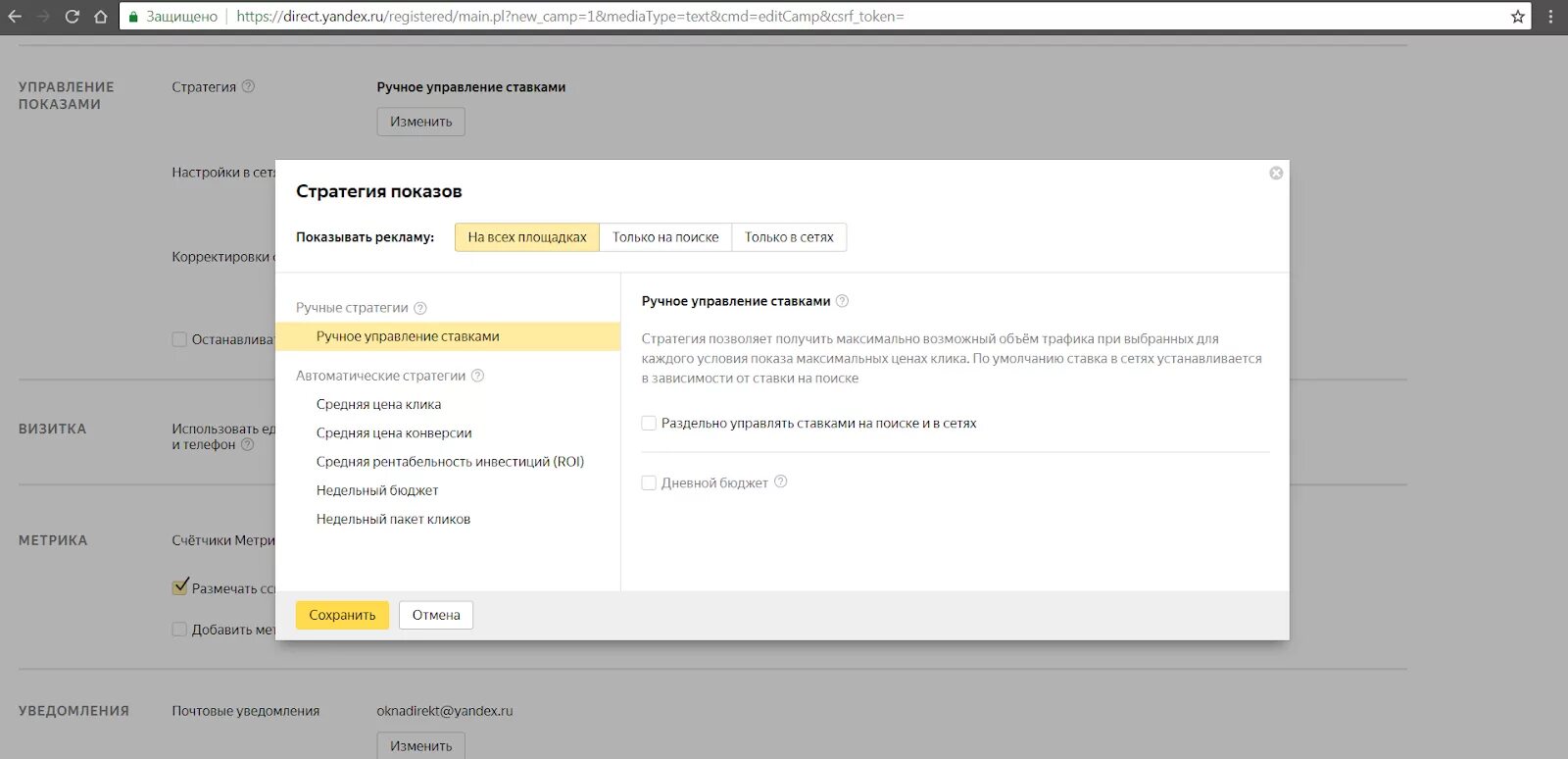
Task: Click the browser forward arrow
Action: tap(43, 17)
